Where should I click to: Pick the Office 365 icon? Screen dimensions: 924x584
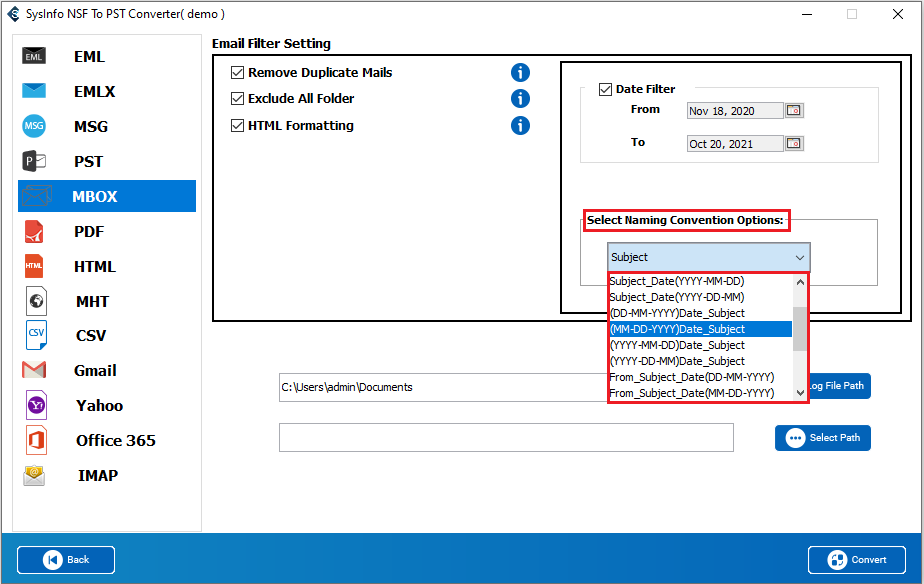(34, 441)
